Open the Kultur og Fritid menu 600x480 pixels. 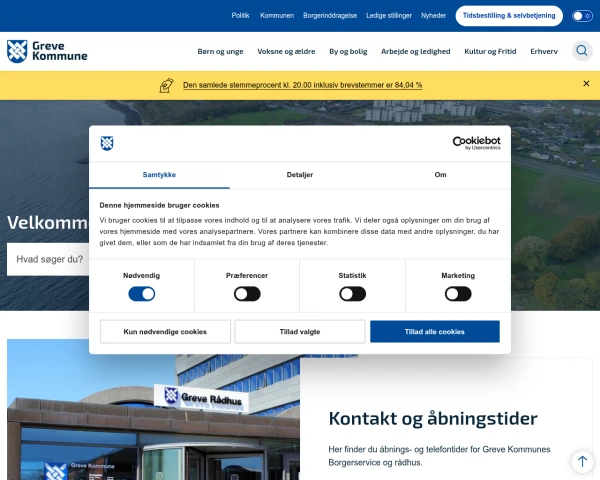pos(490,51)
